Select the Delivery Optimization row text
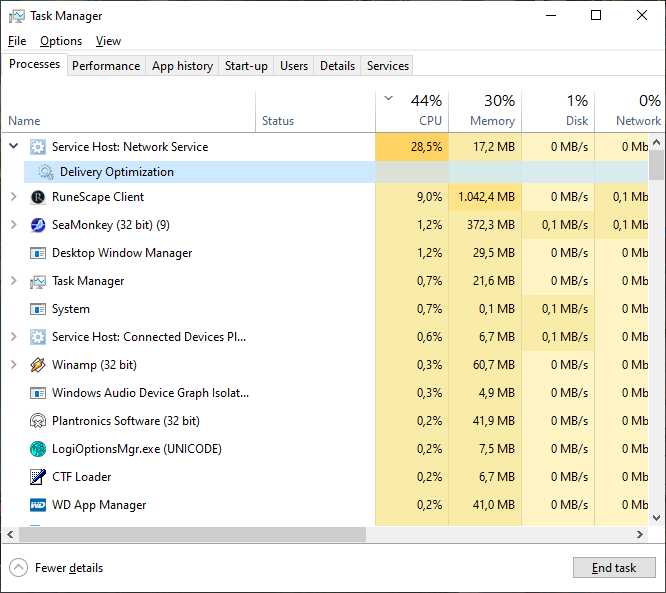Screen dimensions: 666x593 click(x=117, y=172)
